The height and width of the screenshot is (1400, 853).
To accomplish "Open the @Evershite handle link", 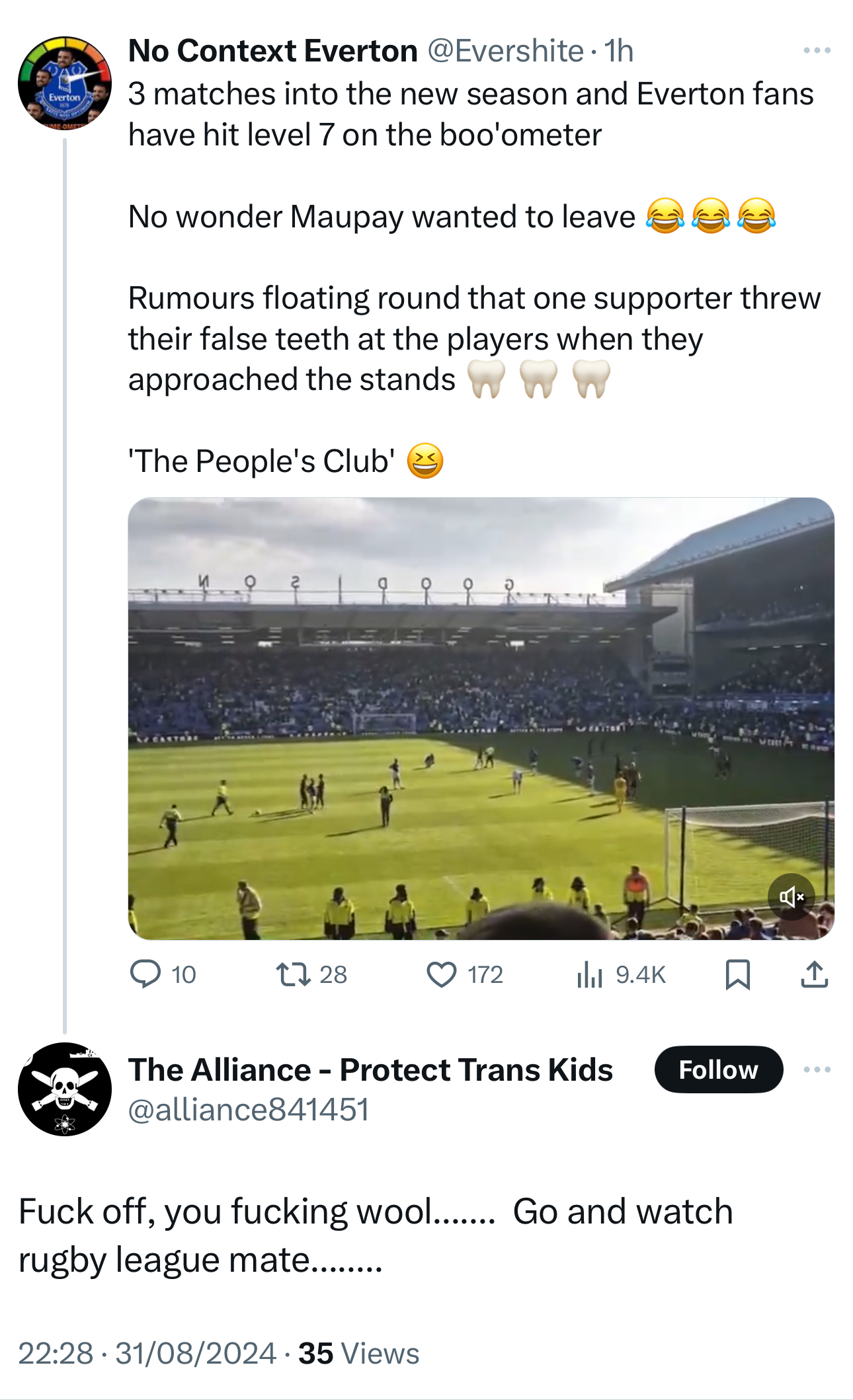I will pos(505,51).
